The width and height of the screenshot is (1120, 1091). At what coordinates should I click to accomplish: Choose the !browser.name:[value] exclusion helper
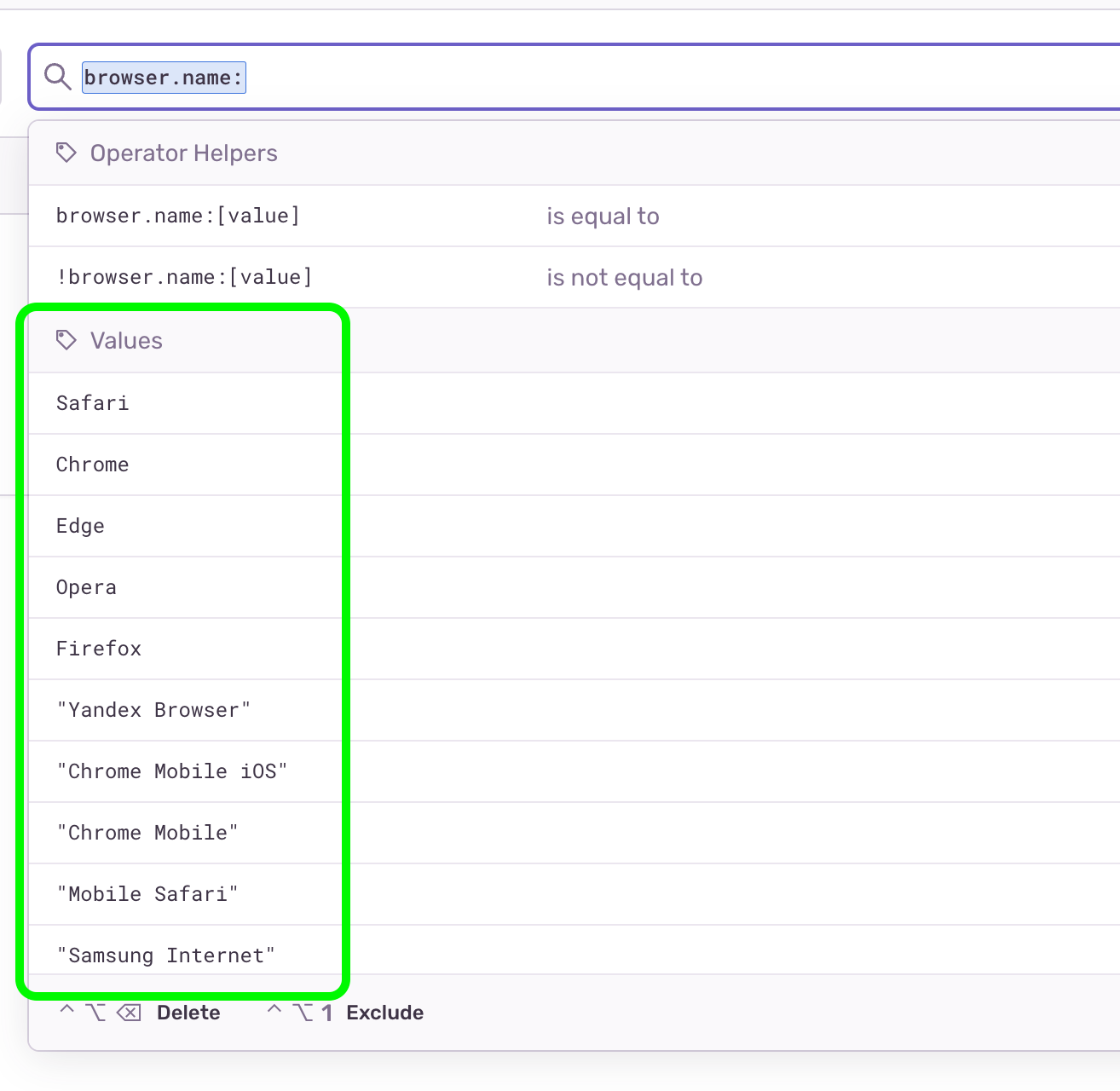[183, 277]
